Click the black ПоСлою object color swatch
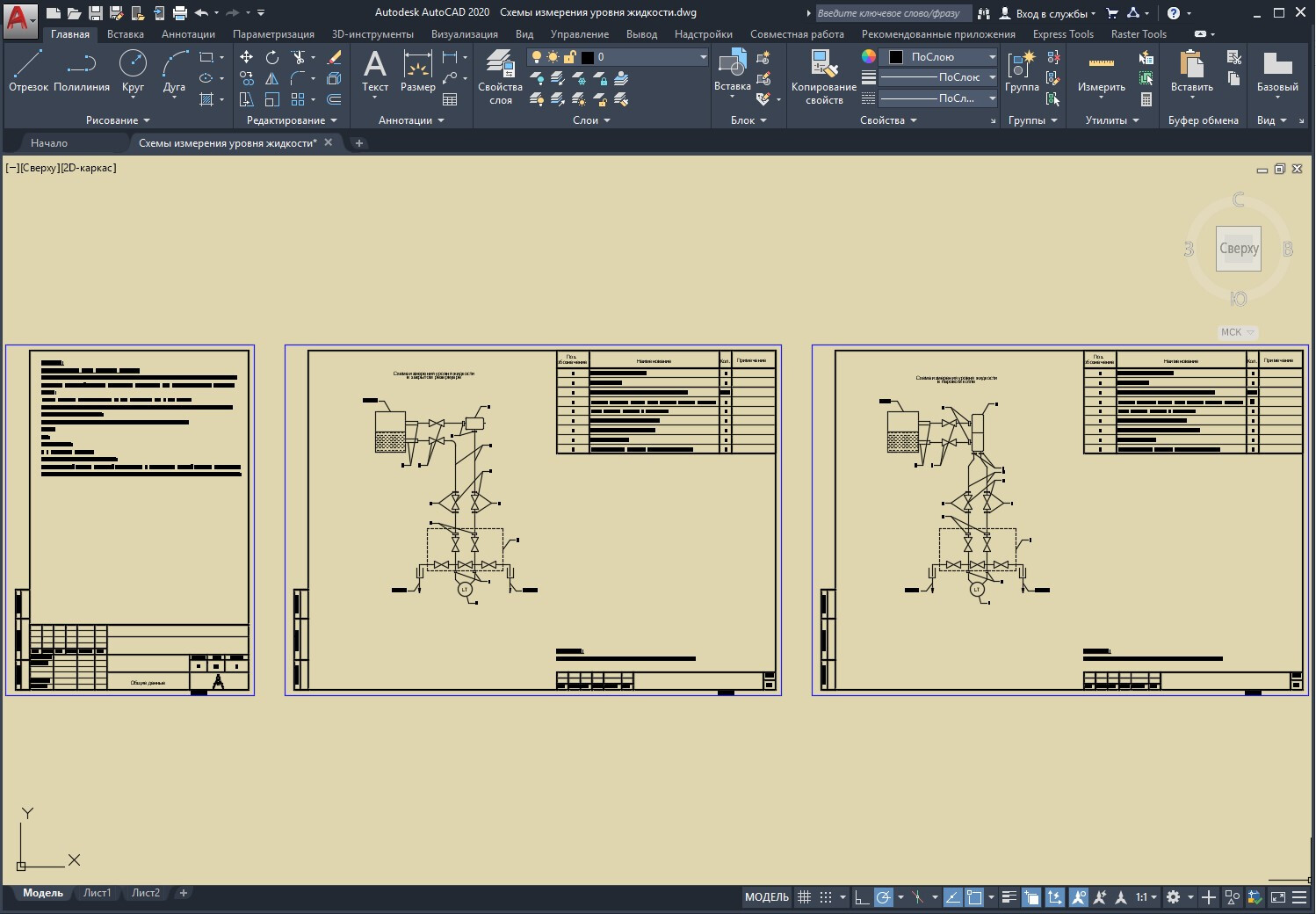Screen dimensions: 1316x914 click(x=896, y=57)
